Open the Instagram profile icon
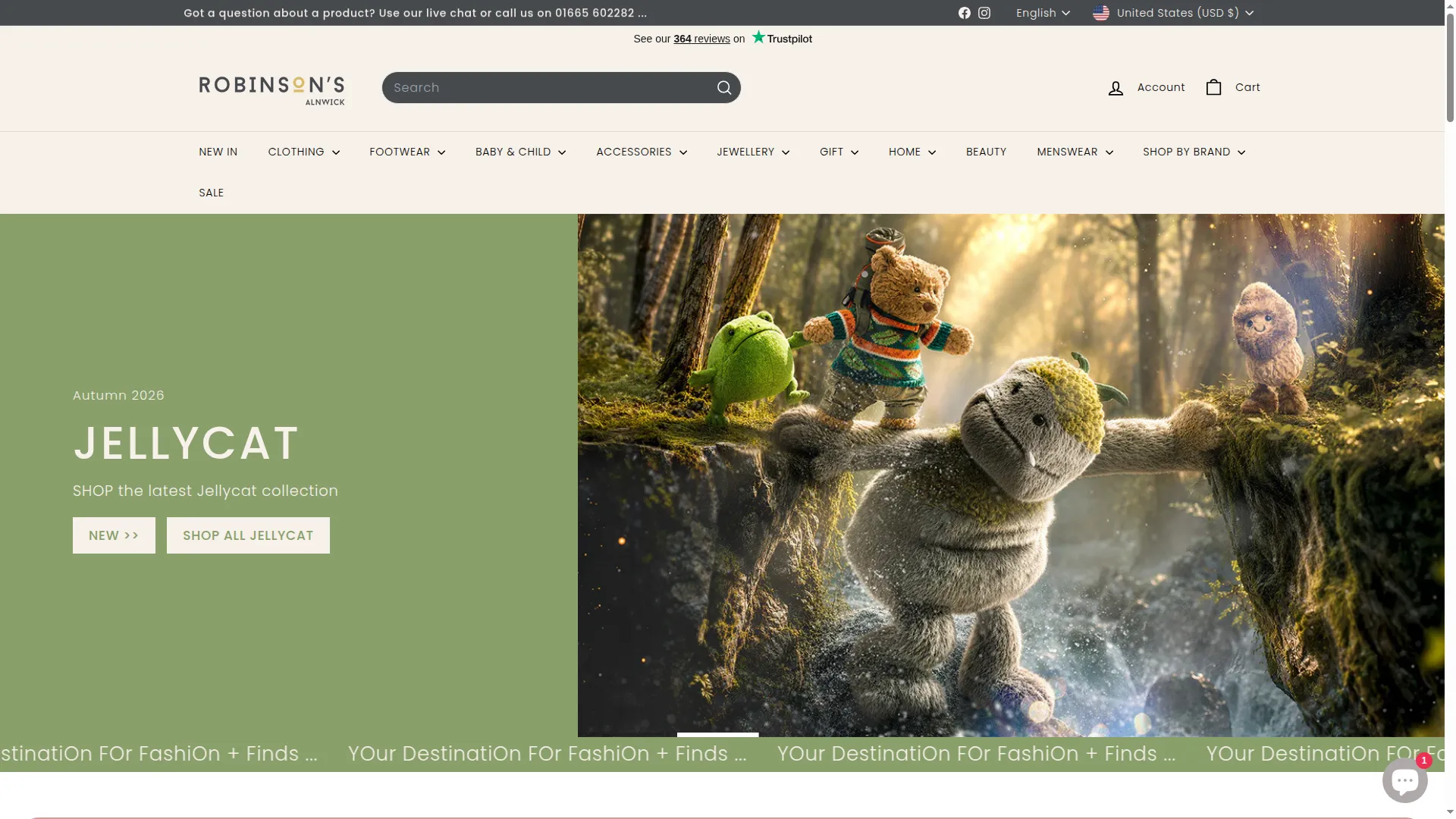The width and height of the screenshot is (1456, 819). click(x=984, y=13)
